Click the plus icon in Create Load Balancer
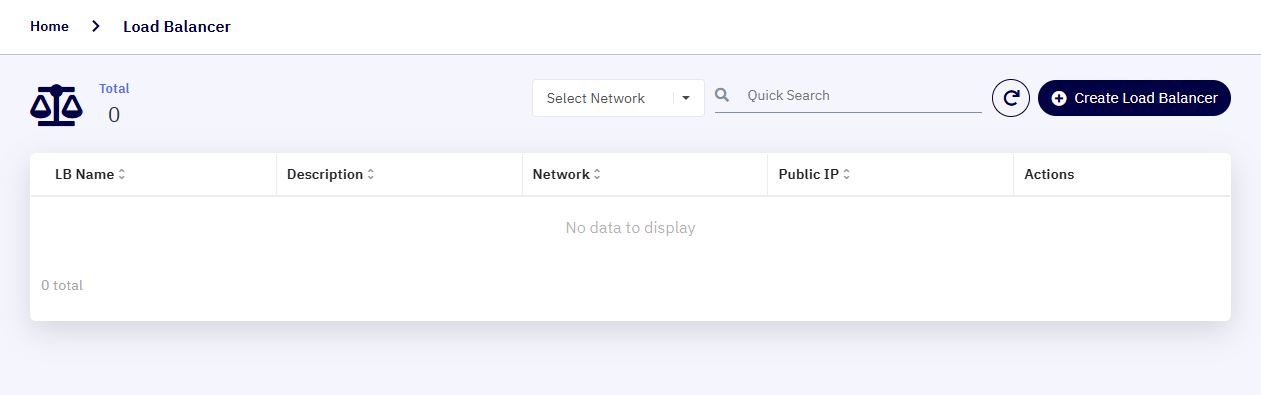This screenshot has height=395, width=1261. tap(1059, 98)
